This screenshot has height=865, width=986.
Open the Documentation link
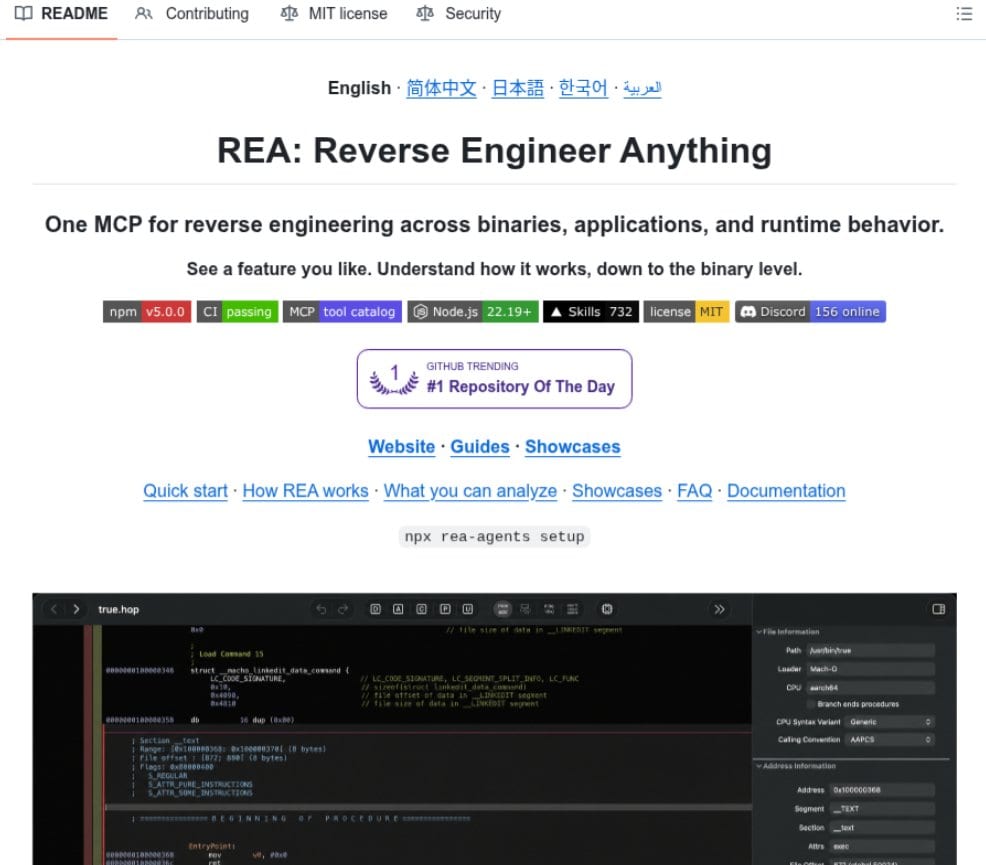tap(786, 491)
